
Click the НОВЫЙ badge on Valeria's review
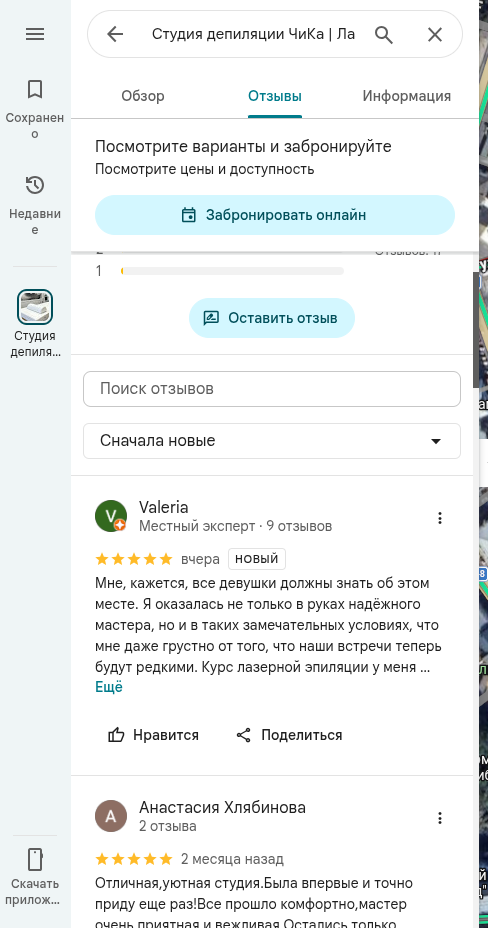coord(257,559)
